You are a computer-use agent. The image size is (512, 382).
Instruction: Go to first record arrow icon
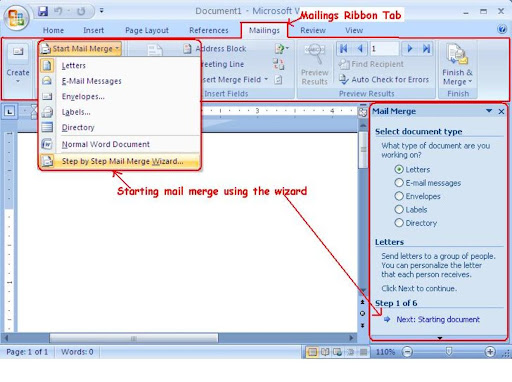pyautogui.click(x=344, y=49)
